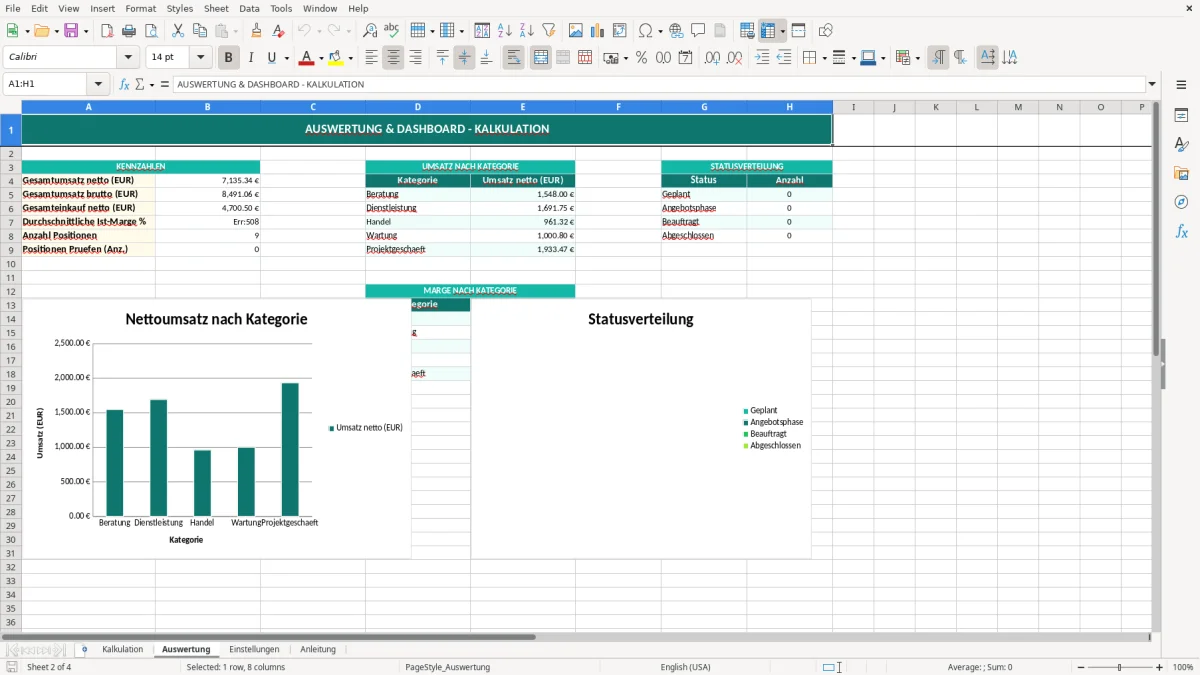Image resolution: width=1200 pixels, height=675 pixels.
Task: Cut selection with scissors icon
Action: [x=177, y=31]
